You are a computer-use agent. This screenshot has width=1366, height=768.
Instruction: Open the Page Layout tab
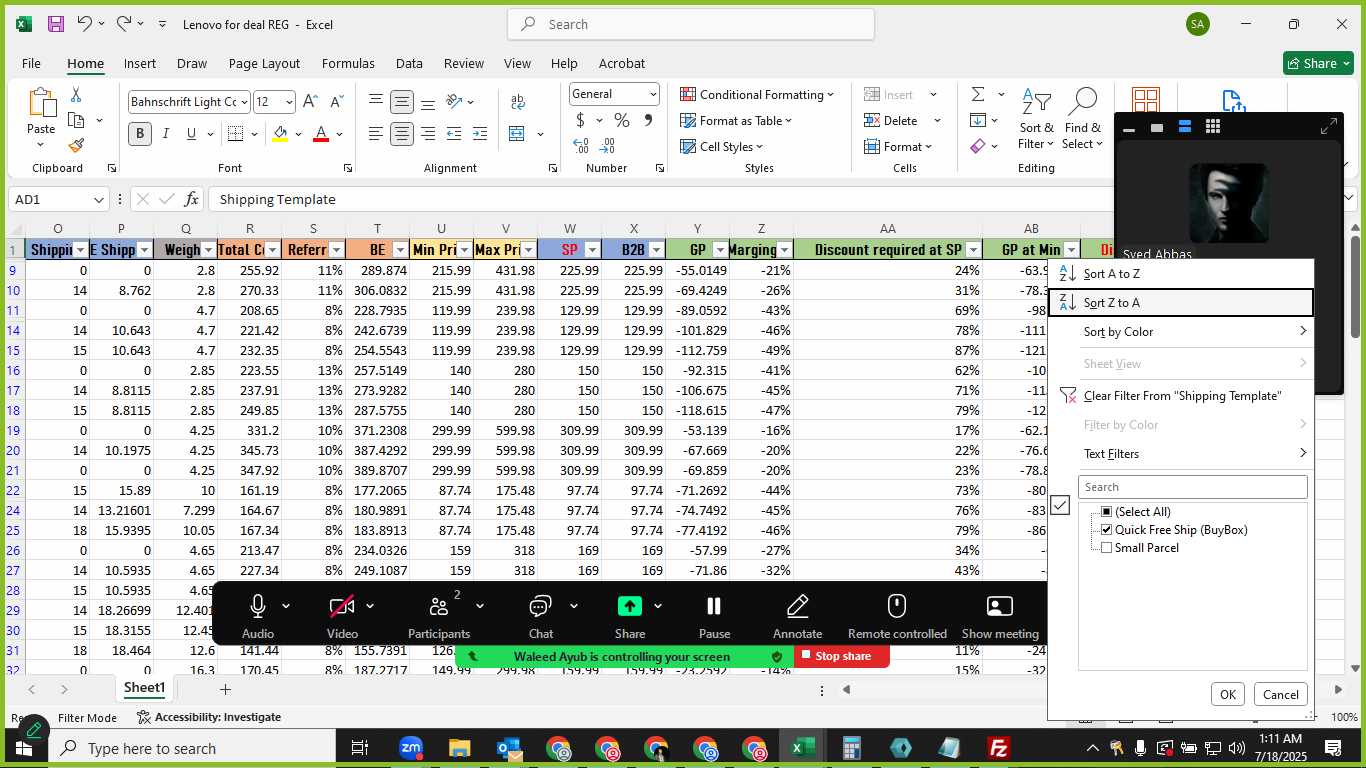pyautogui.click(x=264, y=63)
